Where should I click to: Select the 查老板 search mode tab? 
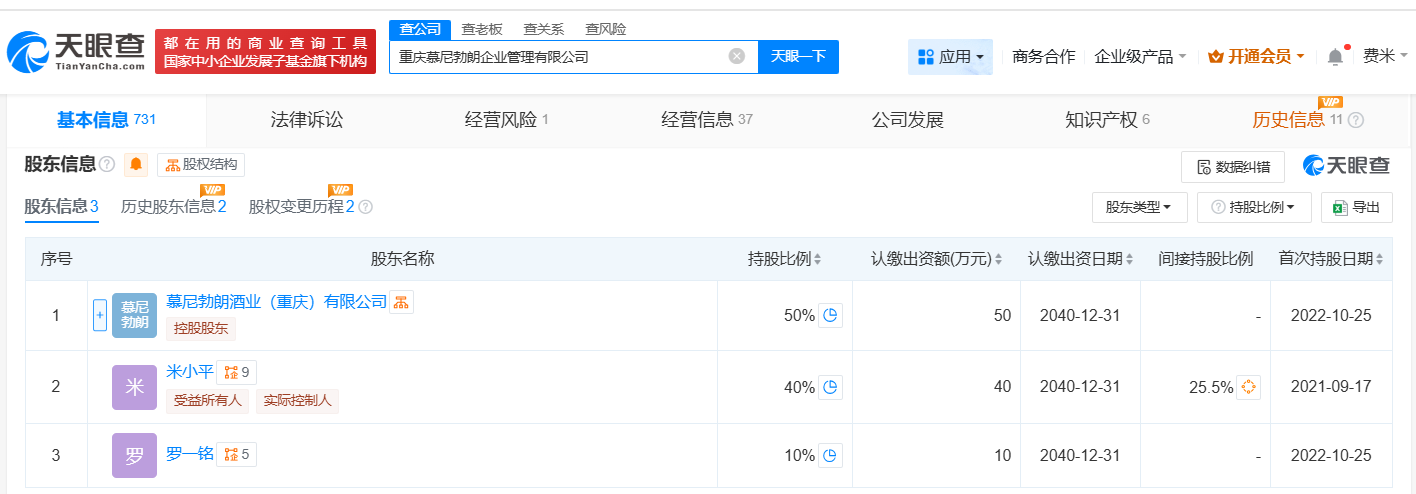[482, 29]
